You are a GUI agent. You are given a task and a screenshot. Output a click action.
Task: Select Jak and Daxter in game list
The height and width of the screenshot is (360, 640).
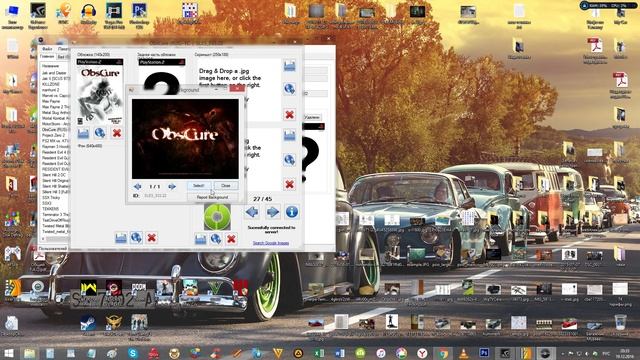(x=54, y=73)
